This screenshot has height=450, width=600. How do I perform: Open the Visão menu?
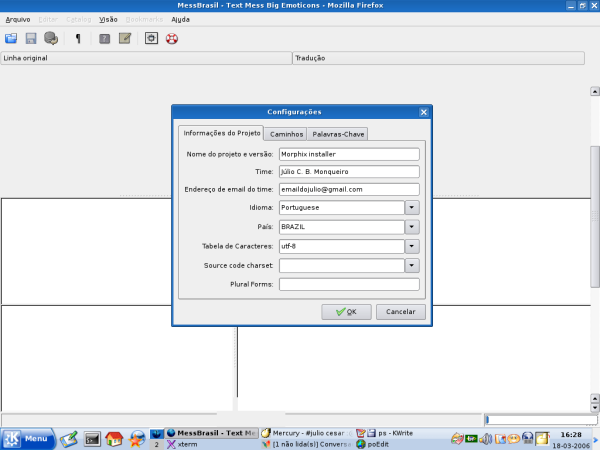pyautogui.click(x=108, y=20)
